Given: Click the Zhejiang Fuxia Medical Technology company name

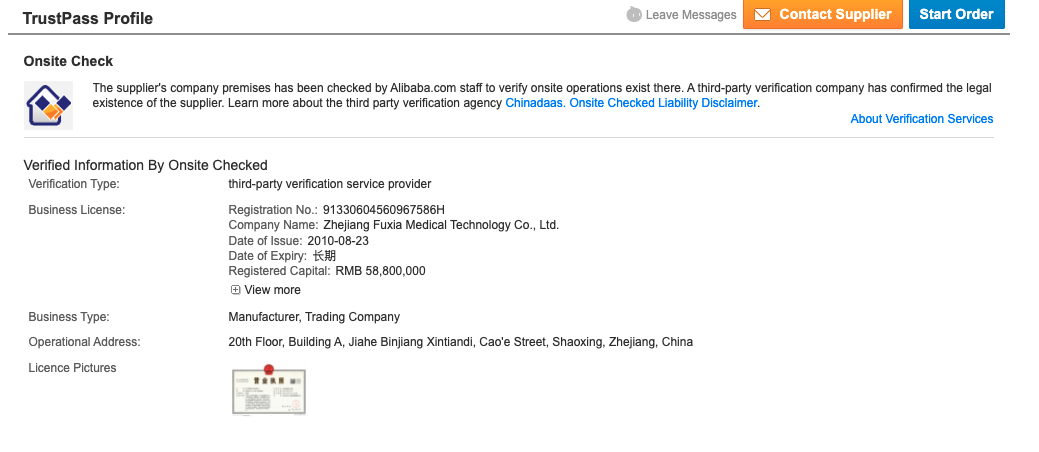Looking at the screenshot, I should click(441, 226).
